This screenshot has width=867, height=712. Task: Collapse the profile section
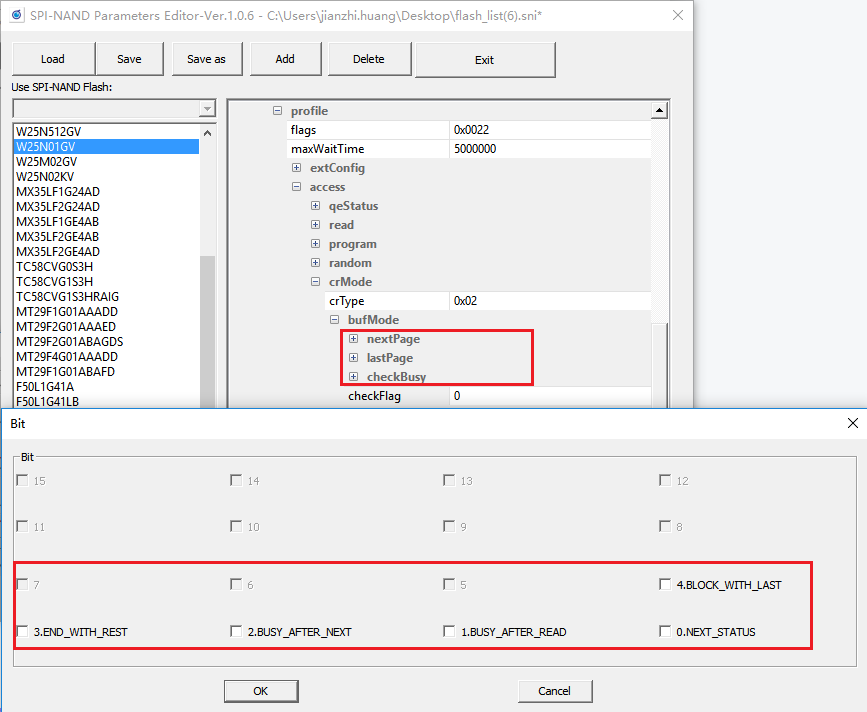(x=278, y=111)
